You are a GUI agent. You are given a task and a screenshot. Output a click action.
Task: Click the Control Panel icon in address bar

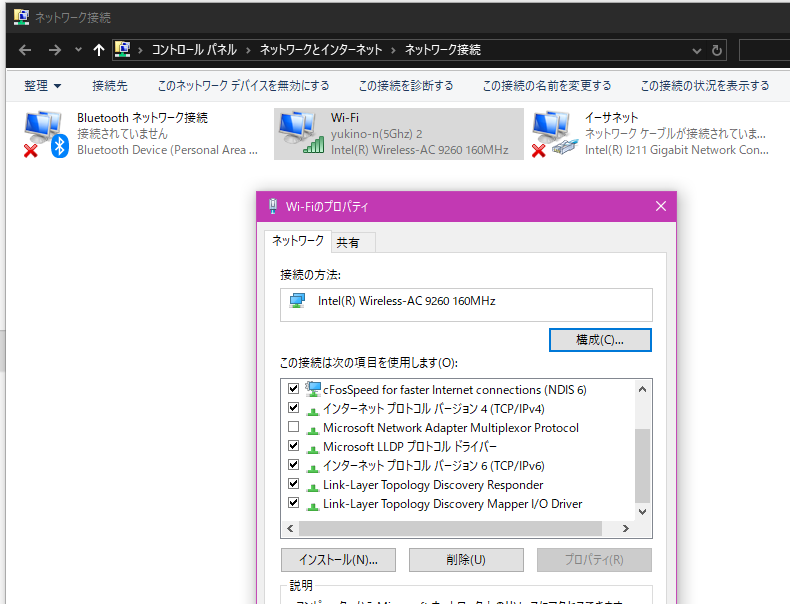(122, 49)
